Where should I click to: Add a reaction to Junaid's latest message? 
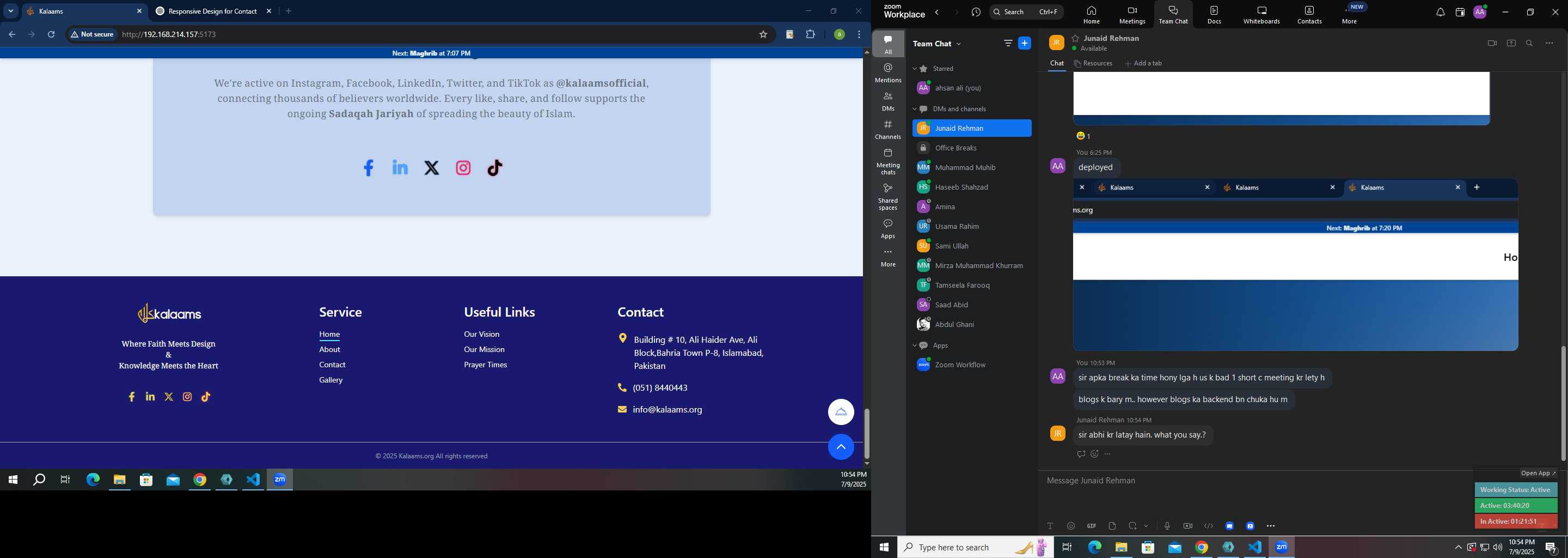point(1094,454)
